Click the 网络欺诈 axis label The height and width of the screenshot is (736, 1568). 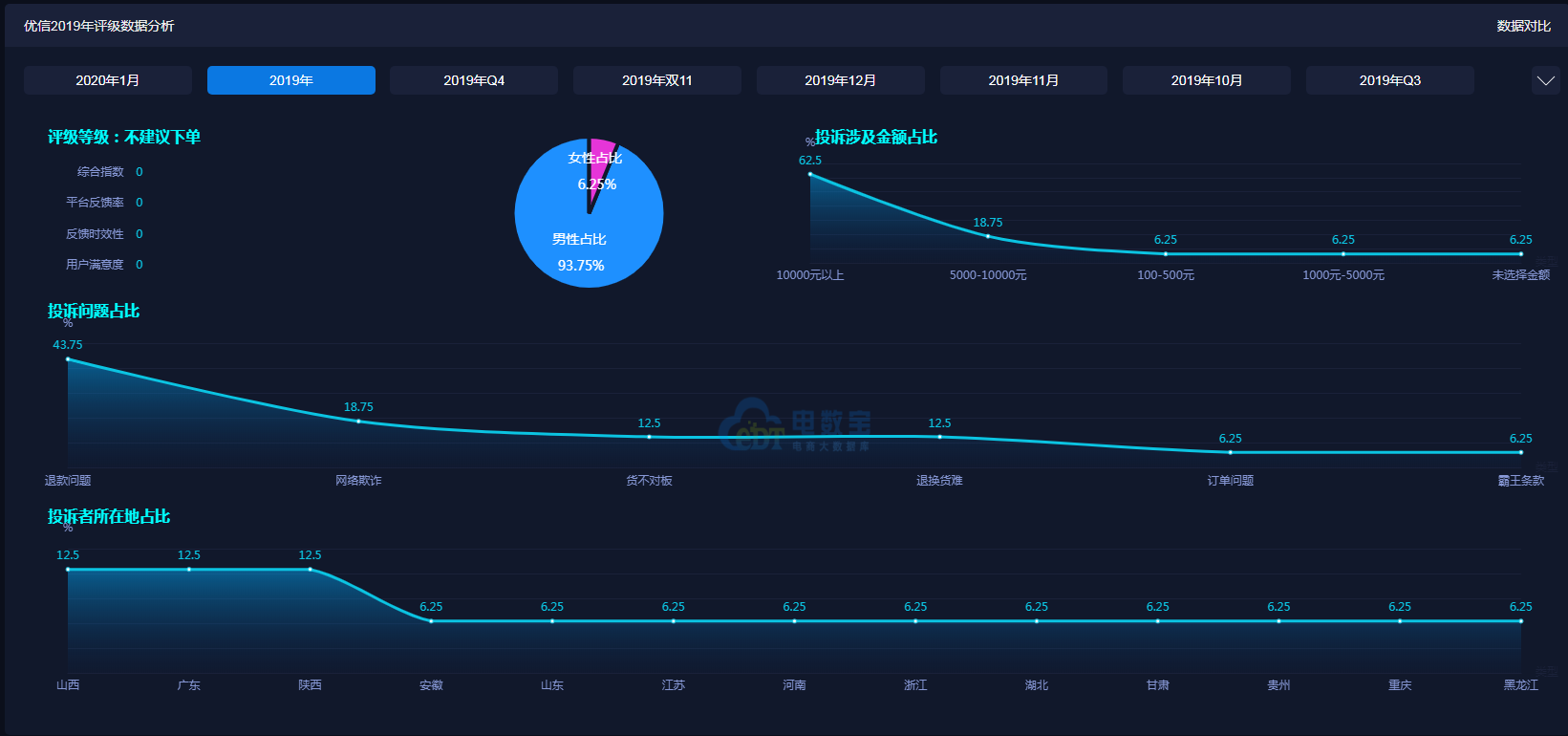coord(358,481)
